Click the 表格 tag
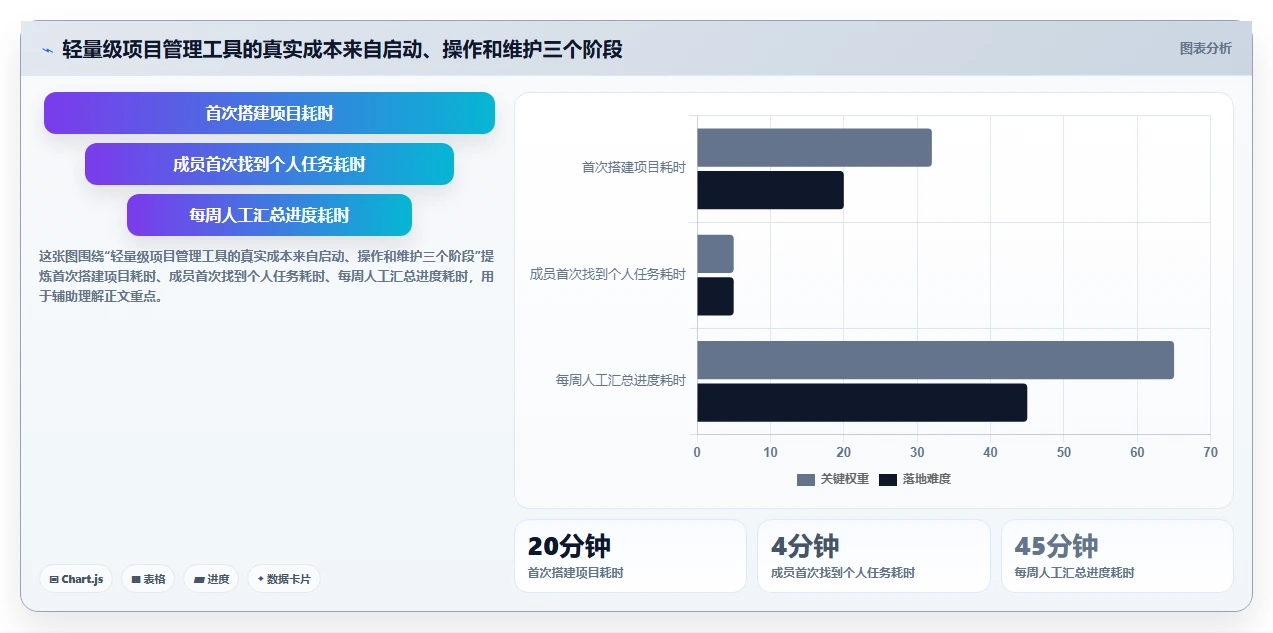The width and height of the screenshot is (1273, 633). point(148,579)
